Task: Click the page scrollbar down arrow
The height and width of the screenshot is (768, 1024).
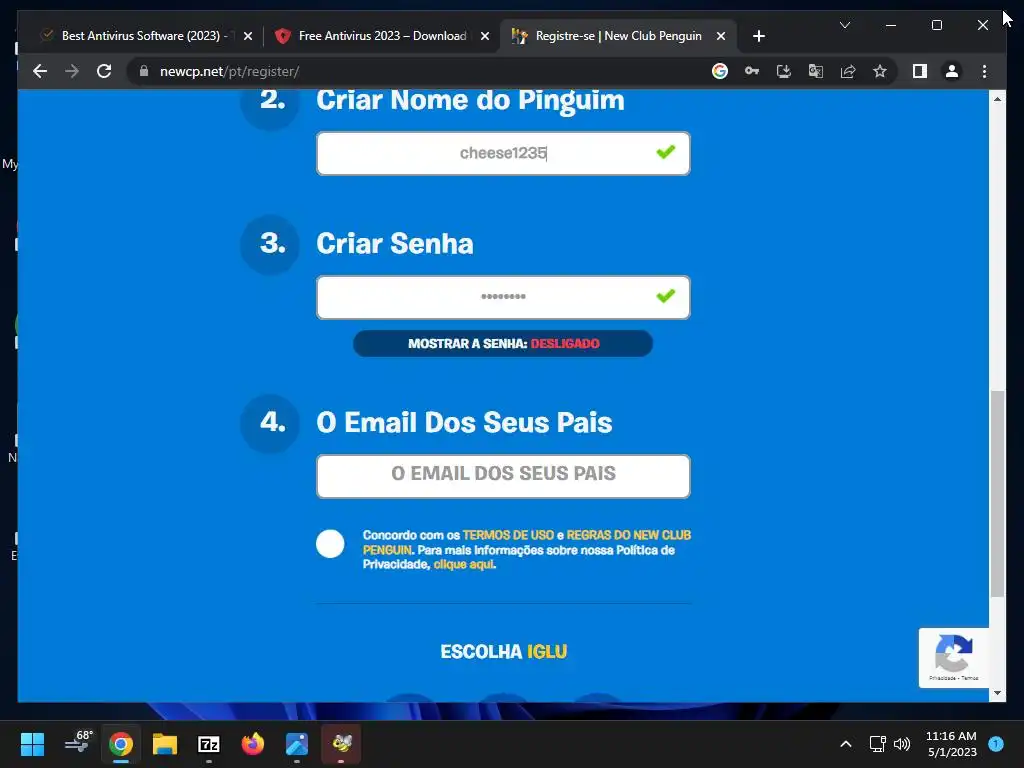Action: (x=997, y=694)
